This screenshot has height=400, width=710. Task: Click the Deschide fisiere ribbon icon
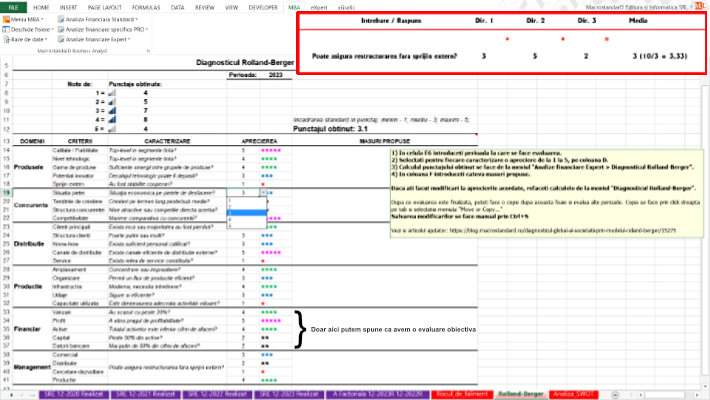point(28,29)
